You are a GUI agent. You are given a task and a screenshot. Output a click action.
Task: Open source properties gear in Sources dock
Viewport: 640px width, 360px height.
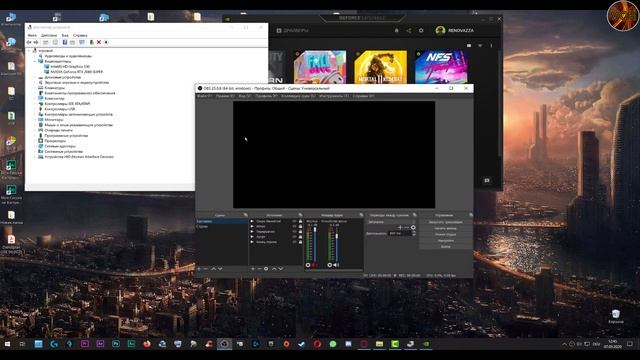pos(266,269)
